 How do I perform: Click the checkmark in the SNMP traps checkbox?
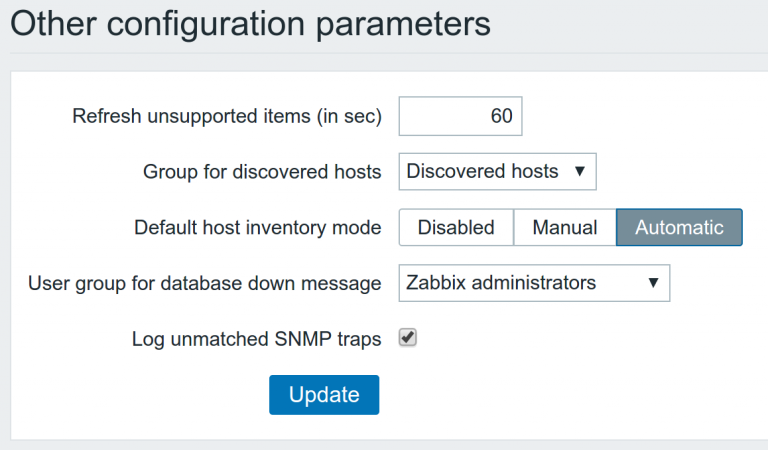coord(408,337)
